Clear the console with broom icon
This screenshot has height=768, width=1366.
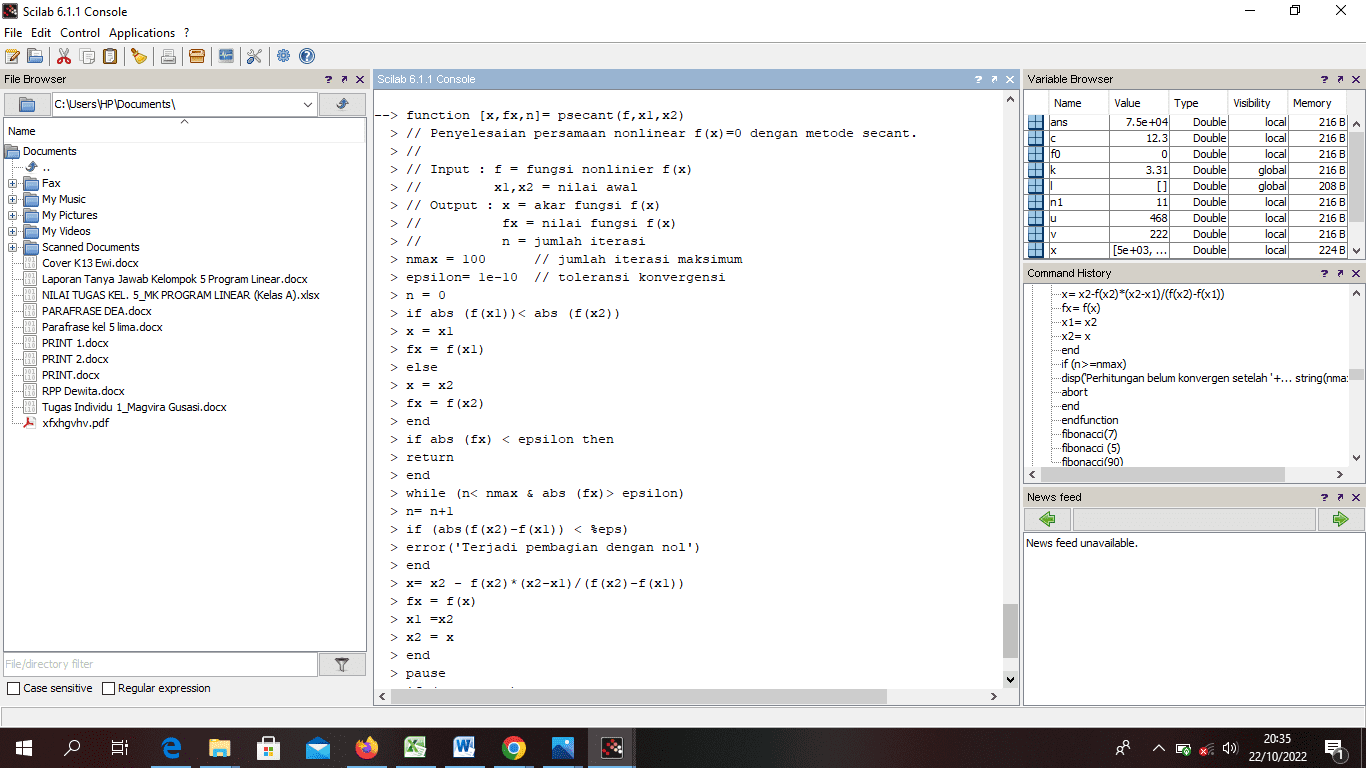coord(139,56)
